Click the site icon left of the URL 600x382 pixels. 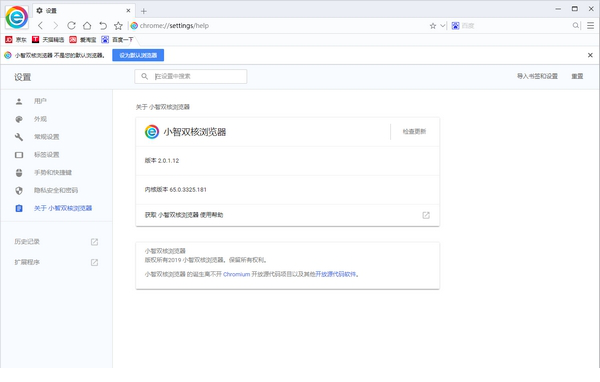(x=134, y=26)
